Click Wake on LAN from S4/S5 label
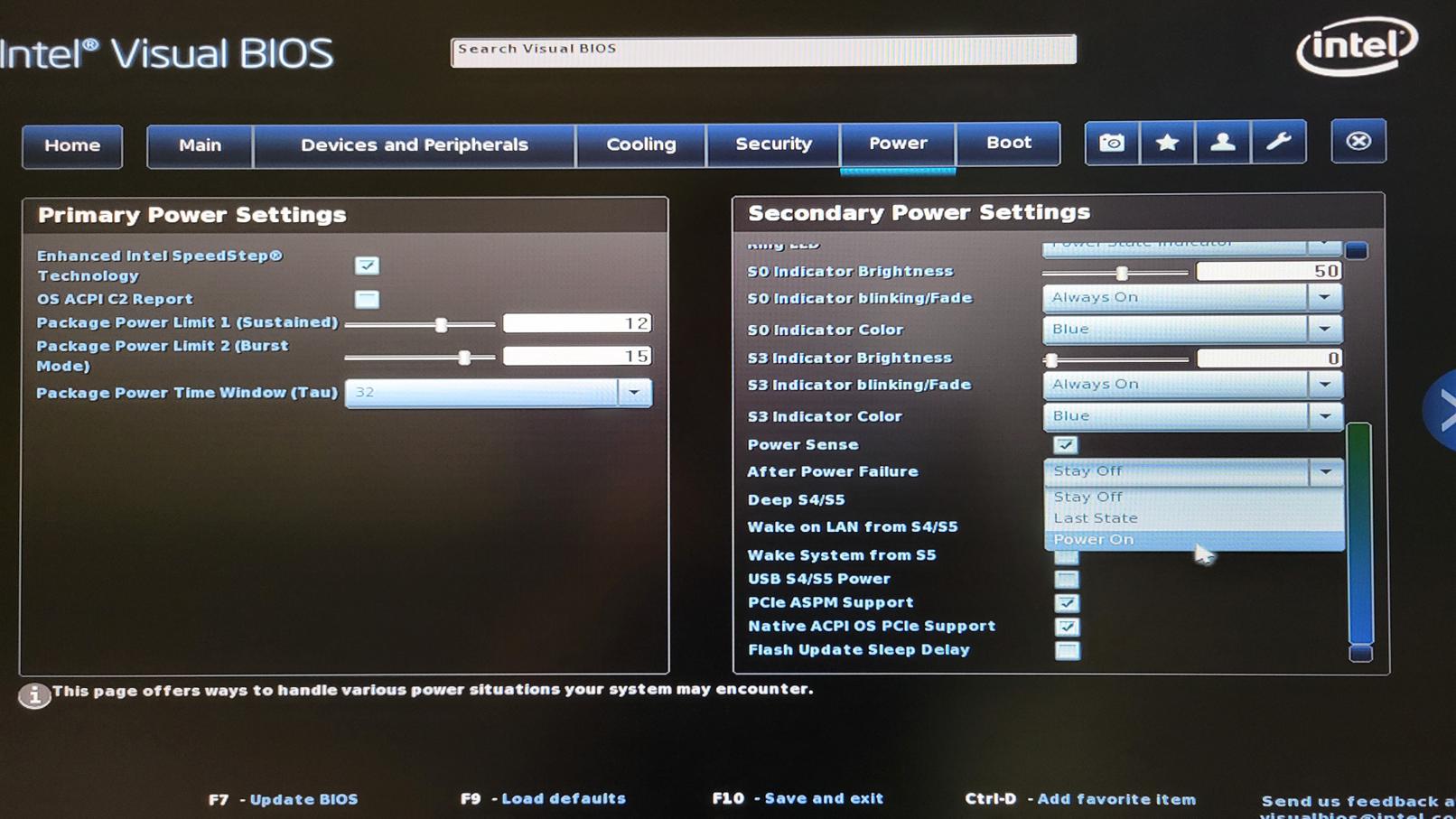 853,526
